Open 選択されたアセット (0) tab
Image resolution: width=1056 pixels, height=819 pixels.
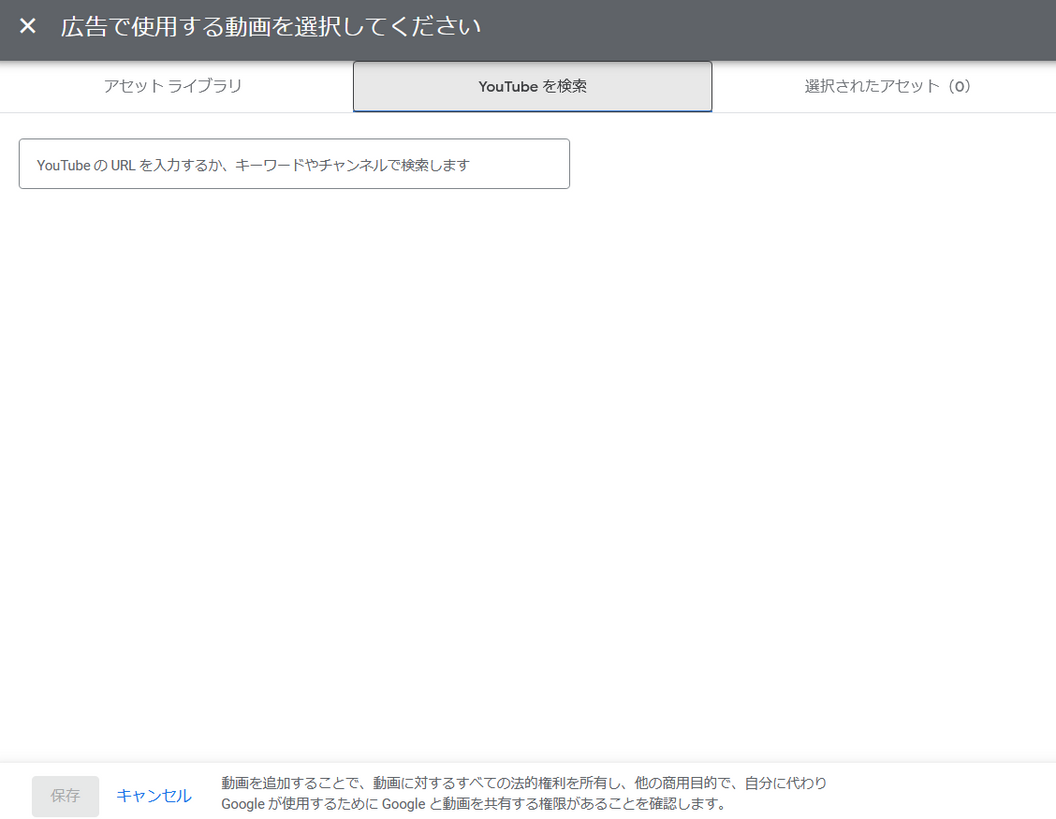pos(887,86)
